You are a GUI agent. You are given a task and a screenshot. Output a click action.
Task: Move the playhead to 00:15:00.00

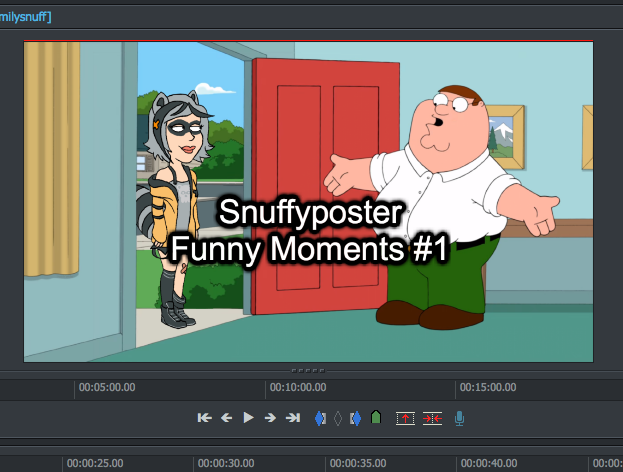pyautogui.click(x=488, y=387)
